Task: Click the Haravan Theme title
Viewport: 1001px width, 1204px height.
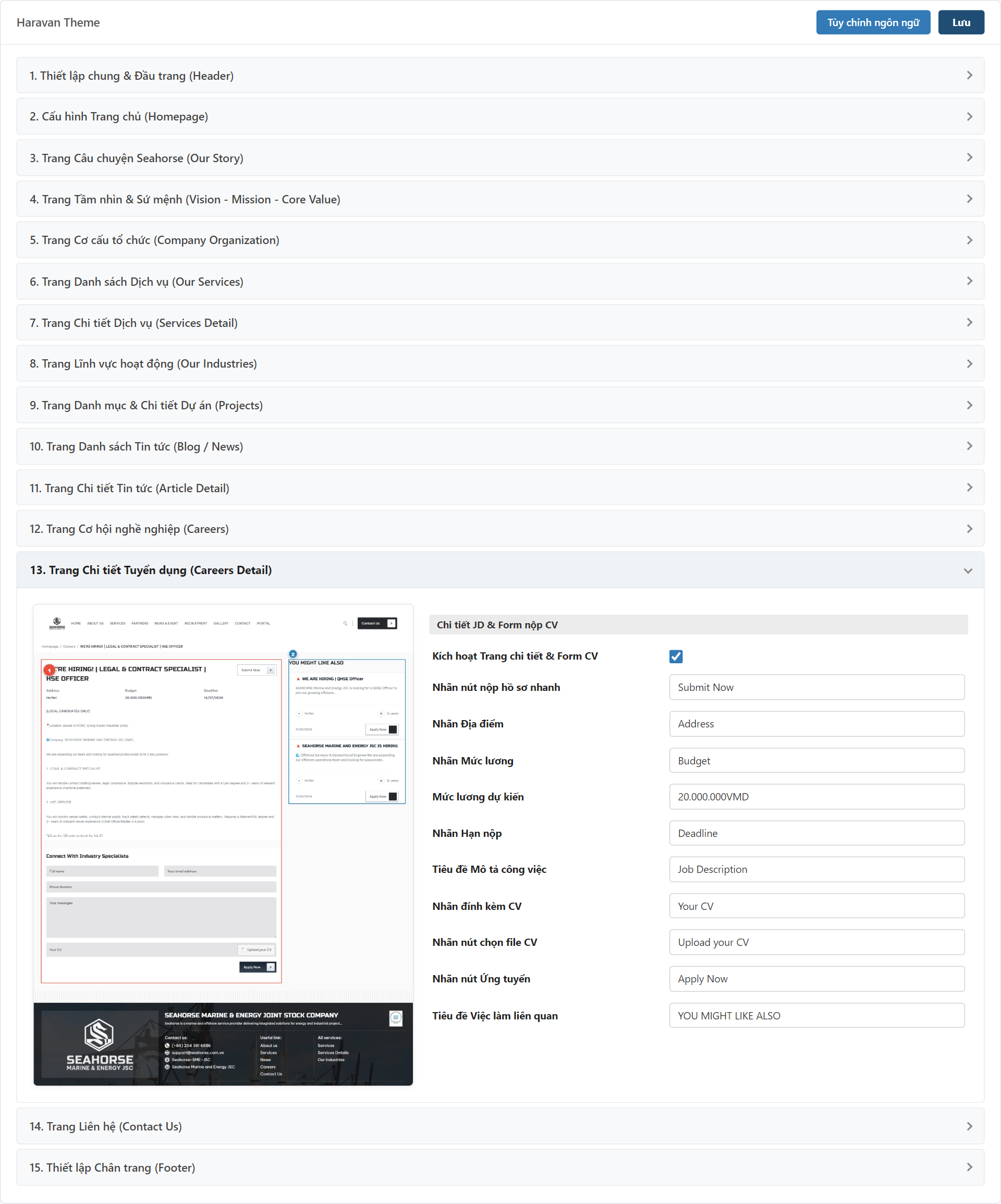Action: click(x=58, y=22)
